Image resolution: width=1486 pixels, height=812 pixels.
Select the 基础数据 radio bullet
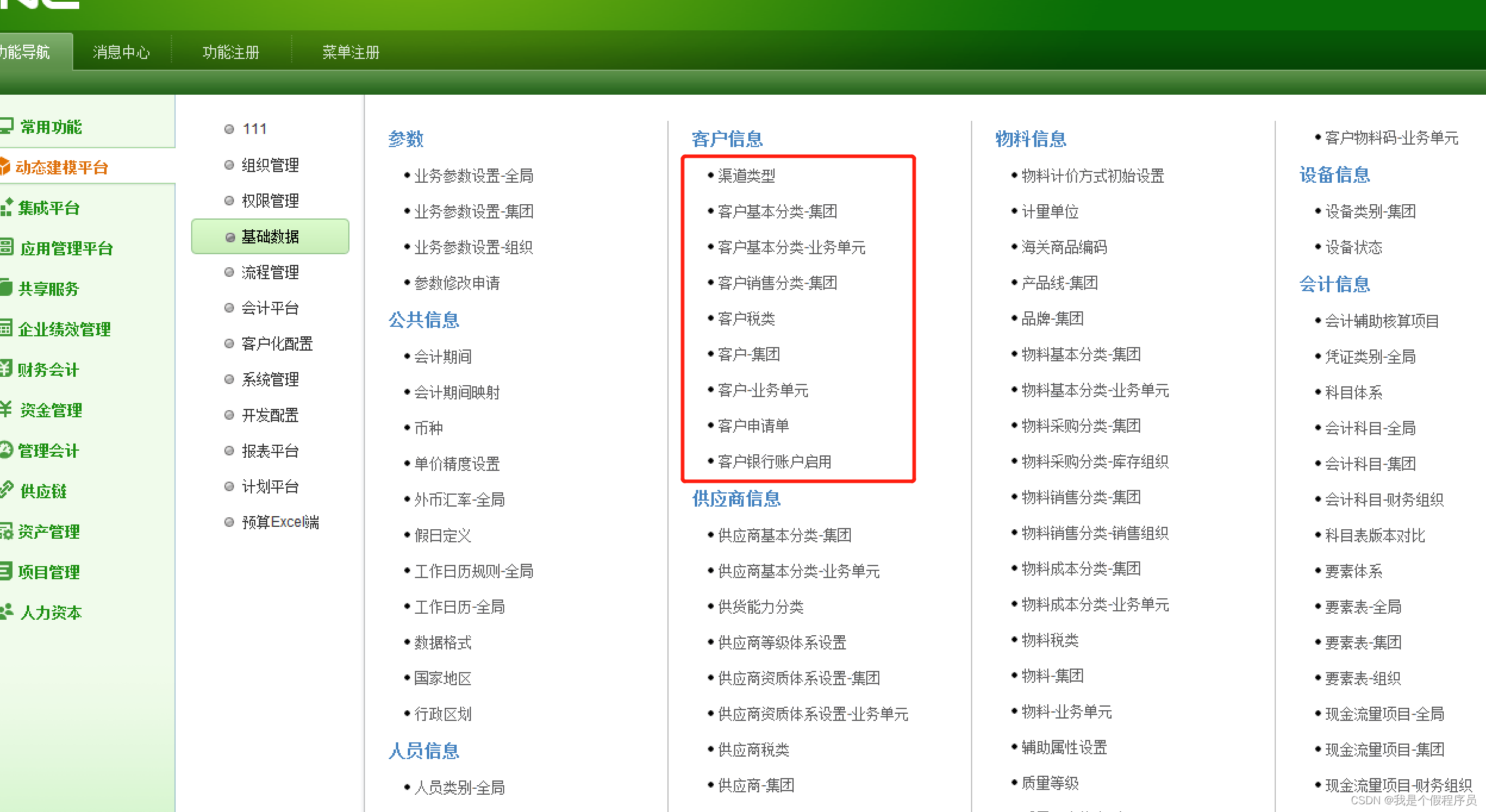point(230,237)
